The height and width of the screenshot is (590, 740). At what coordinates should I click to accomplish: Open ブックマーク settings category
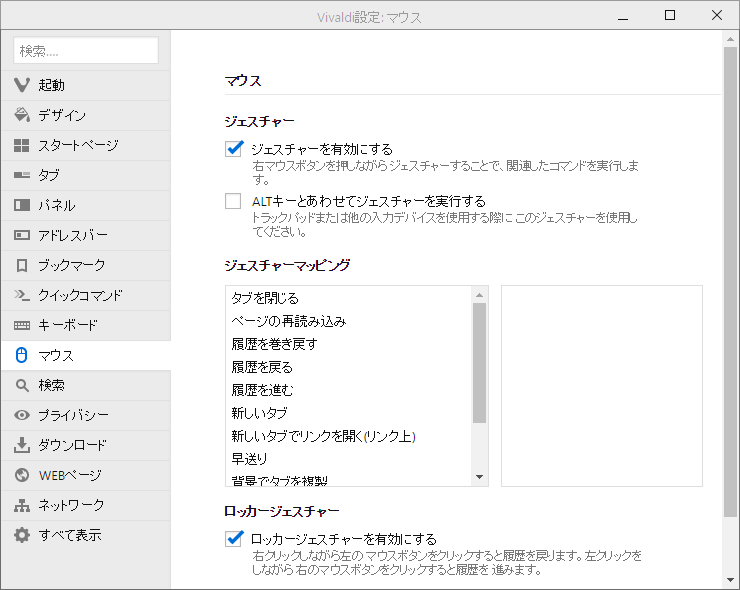[x=86, y=265]
